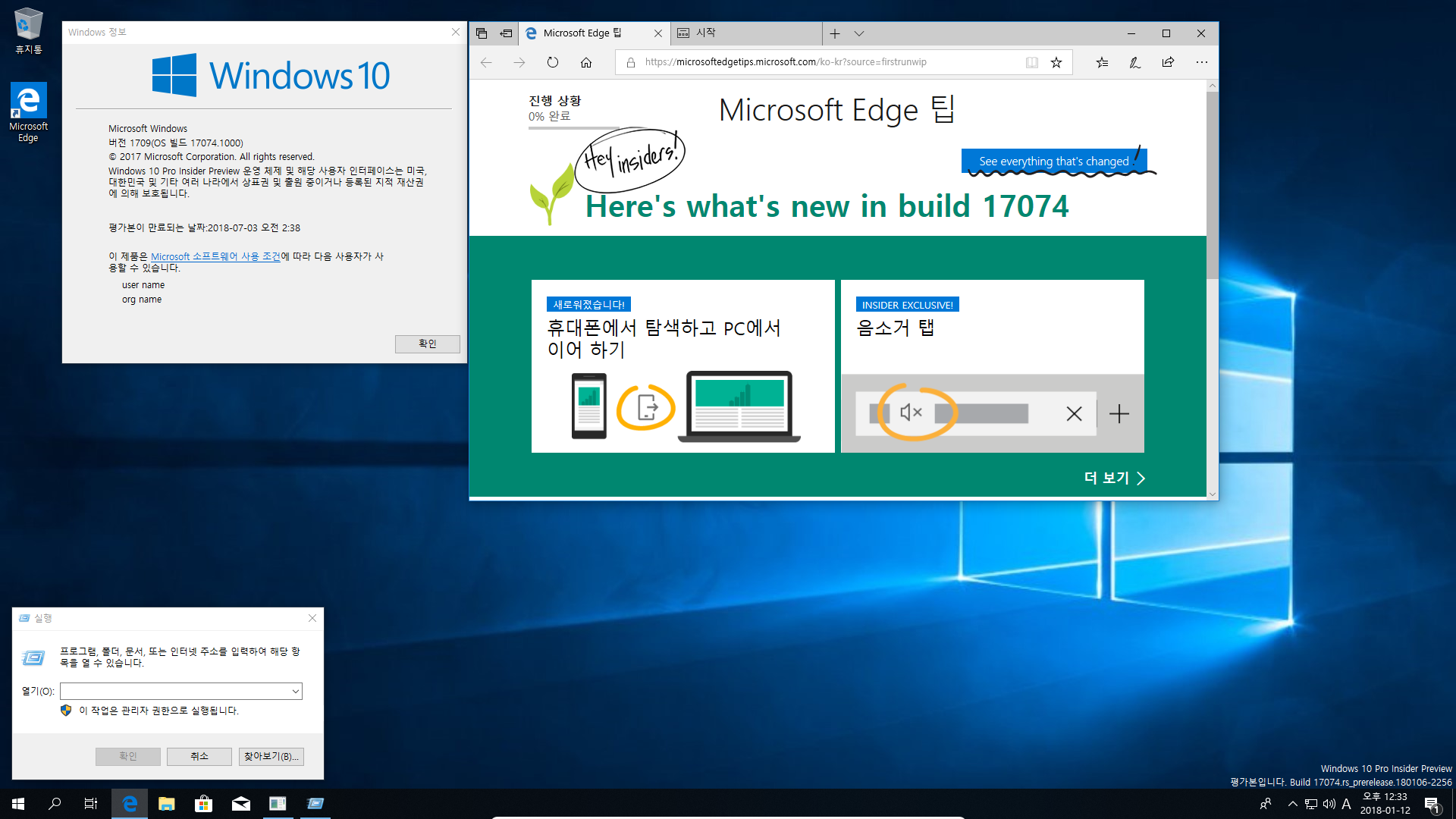
Task: Toggle the IME input mode indicator A
Action: [x=1347, y=804]
